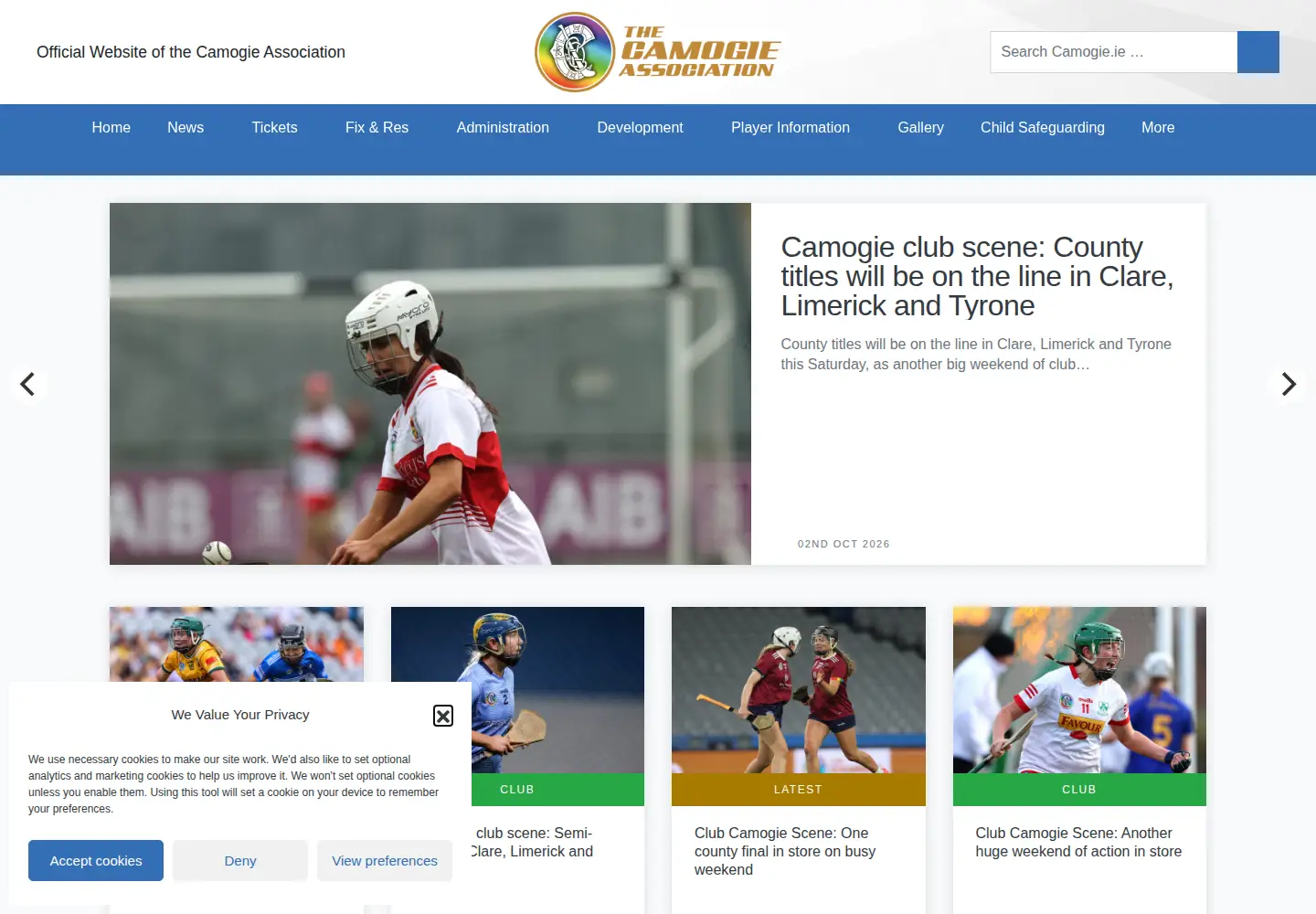1316x914 pixels.
Task: Open the celebrating player in white jersey image
Action: click(x=1079, y=690)
